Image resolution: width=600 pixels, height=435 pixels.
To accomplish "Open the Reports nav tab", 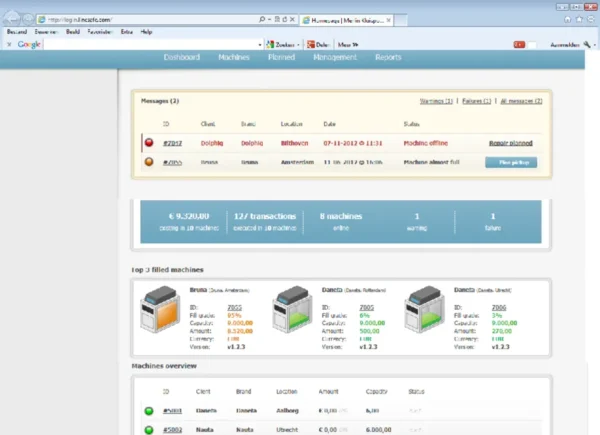I will click(x=388, y=57).
